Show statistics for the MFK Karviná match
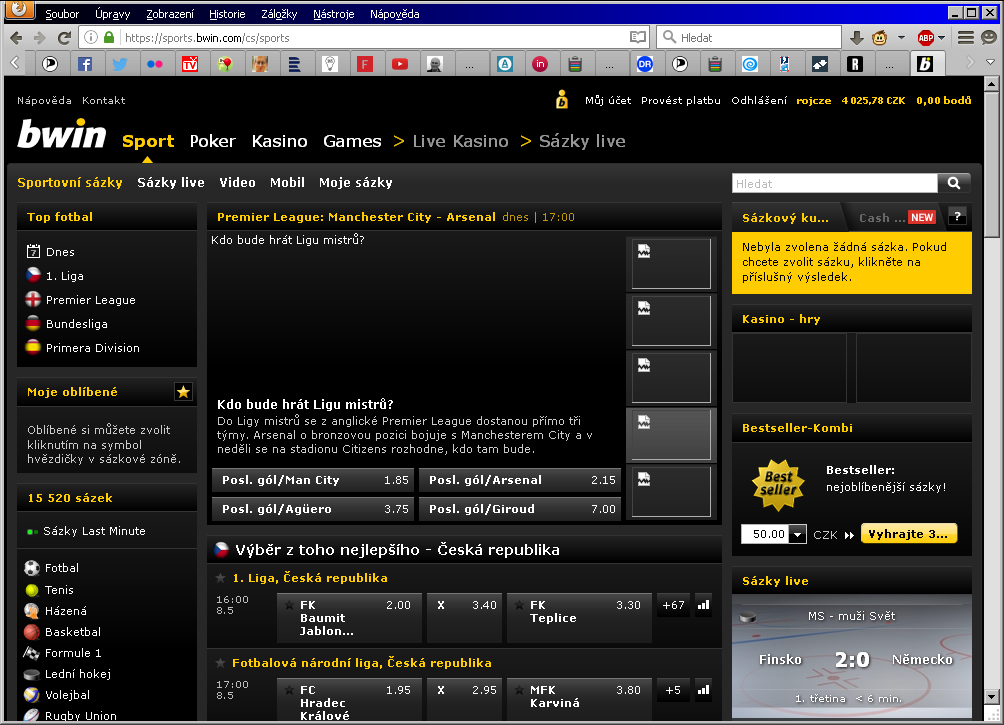The width and height of the screenshot is (1004, 725). [704, 690]
